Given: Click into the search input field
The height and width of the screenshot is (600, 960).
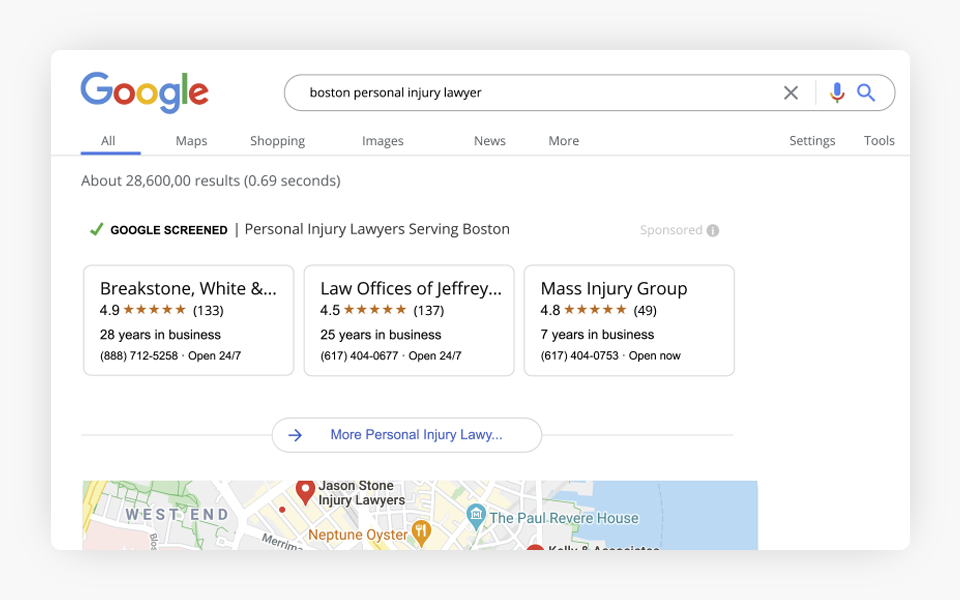Looking at the screenshot, I should pyautogui.click(x=530, y=93).
